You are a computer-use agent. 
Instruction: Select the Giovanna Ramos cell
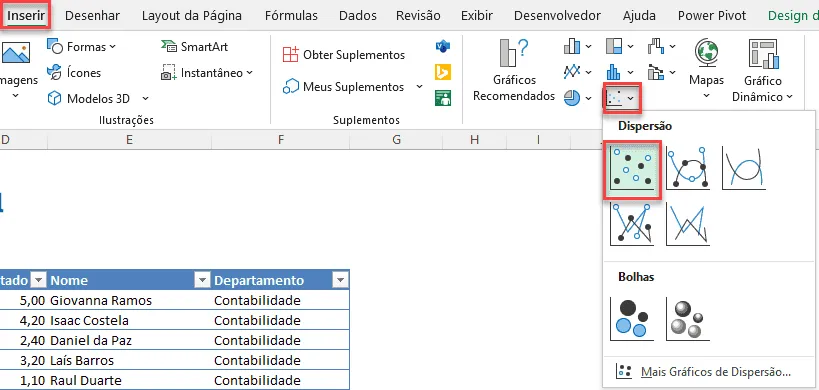point(129,301)
